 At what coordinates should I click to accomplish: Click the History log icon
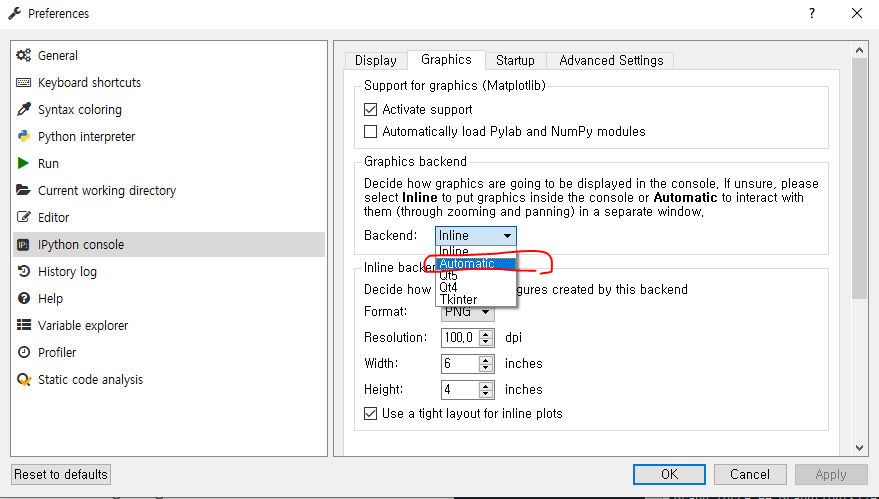tap(24, 272)
